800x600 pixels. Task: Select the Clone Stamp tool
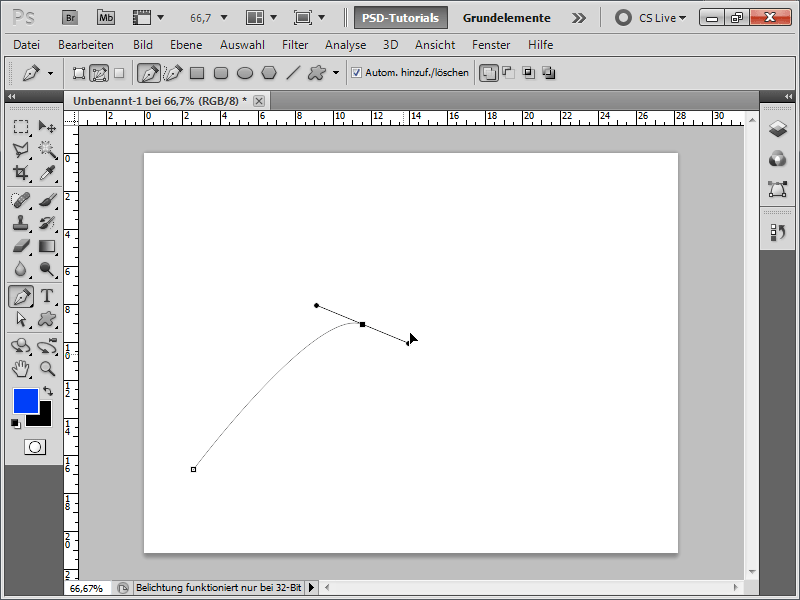click(21, 223)
